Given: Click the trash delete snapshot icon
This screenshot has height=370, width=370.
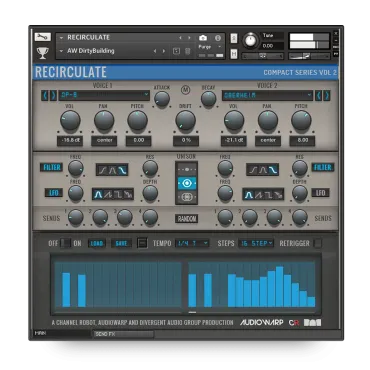Looking at the screenshot, I should tap(188, 51).
